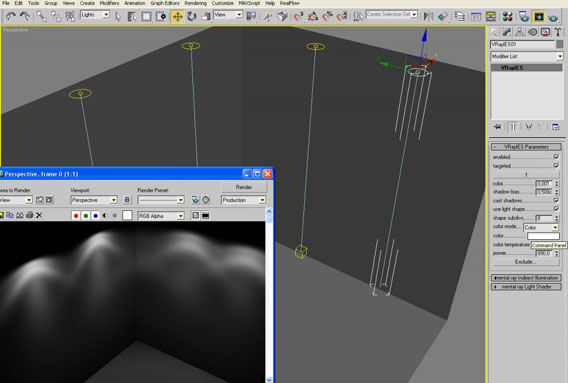The image size is (568, 383).
Task: Click the white swatch in render window
Action: click(x=127, y=215)
